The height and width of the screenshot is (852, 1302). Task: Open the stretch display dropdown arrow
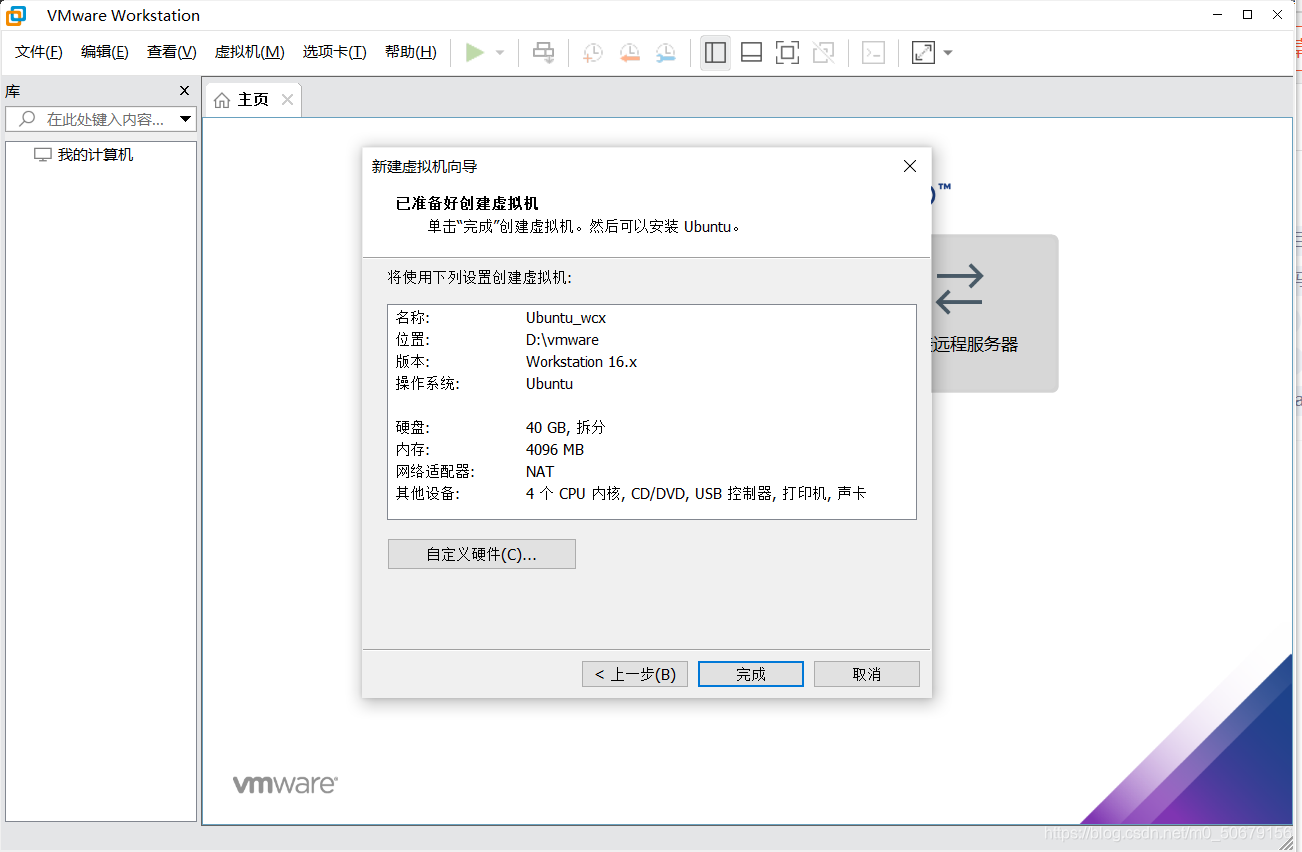click(948, 53)
